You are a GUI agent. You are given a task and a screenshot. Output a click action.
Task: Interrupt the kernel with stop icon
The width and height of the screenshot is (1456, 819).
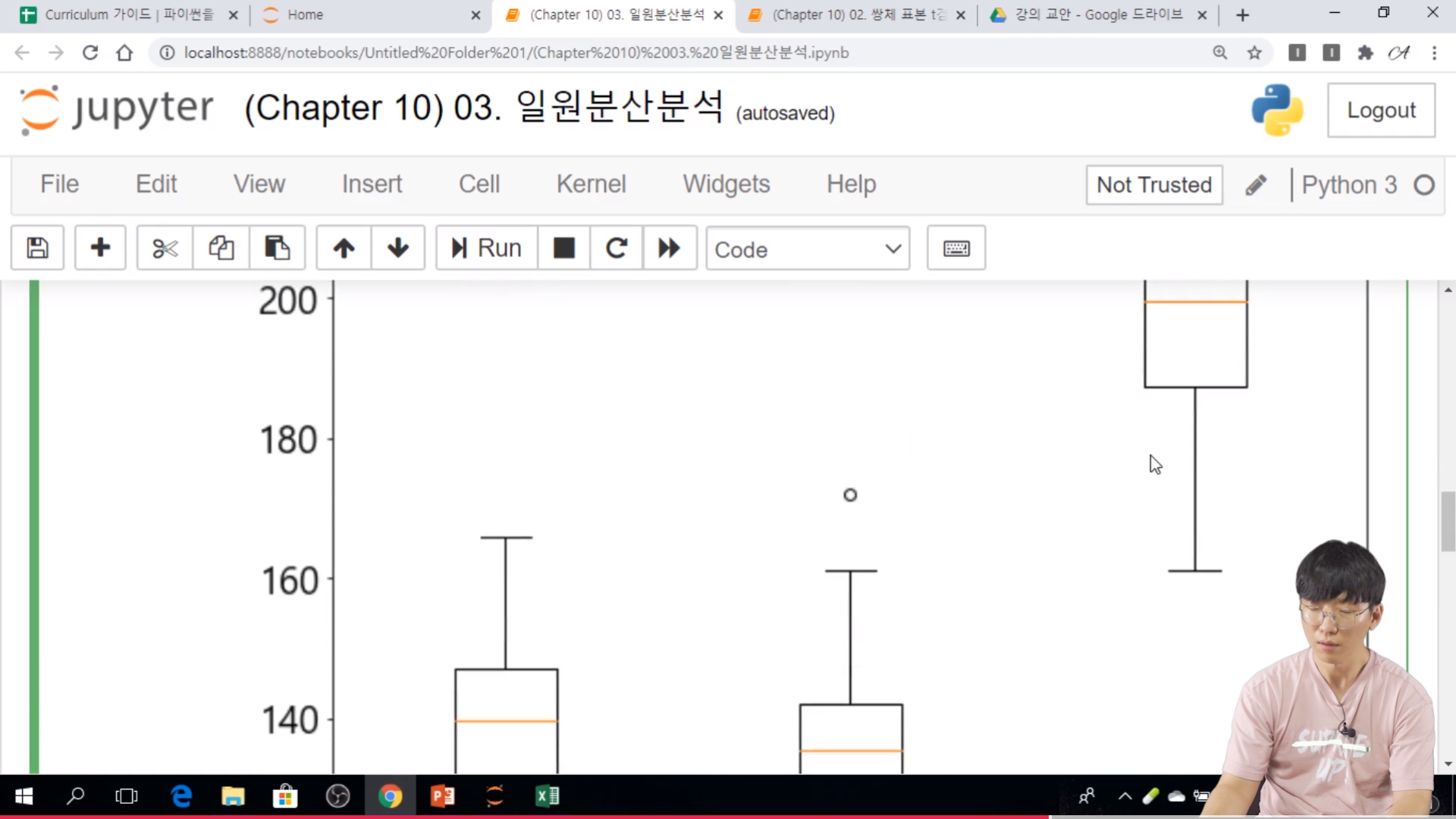(x=563, y=248)
